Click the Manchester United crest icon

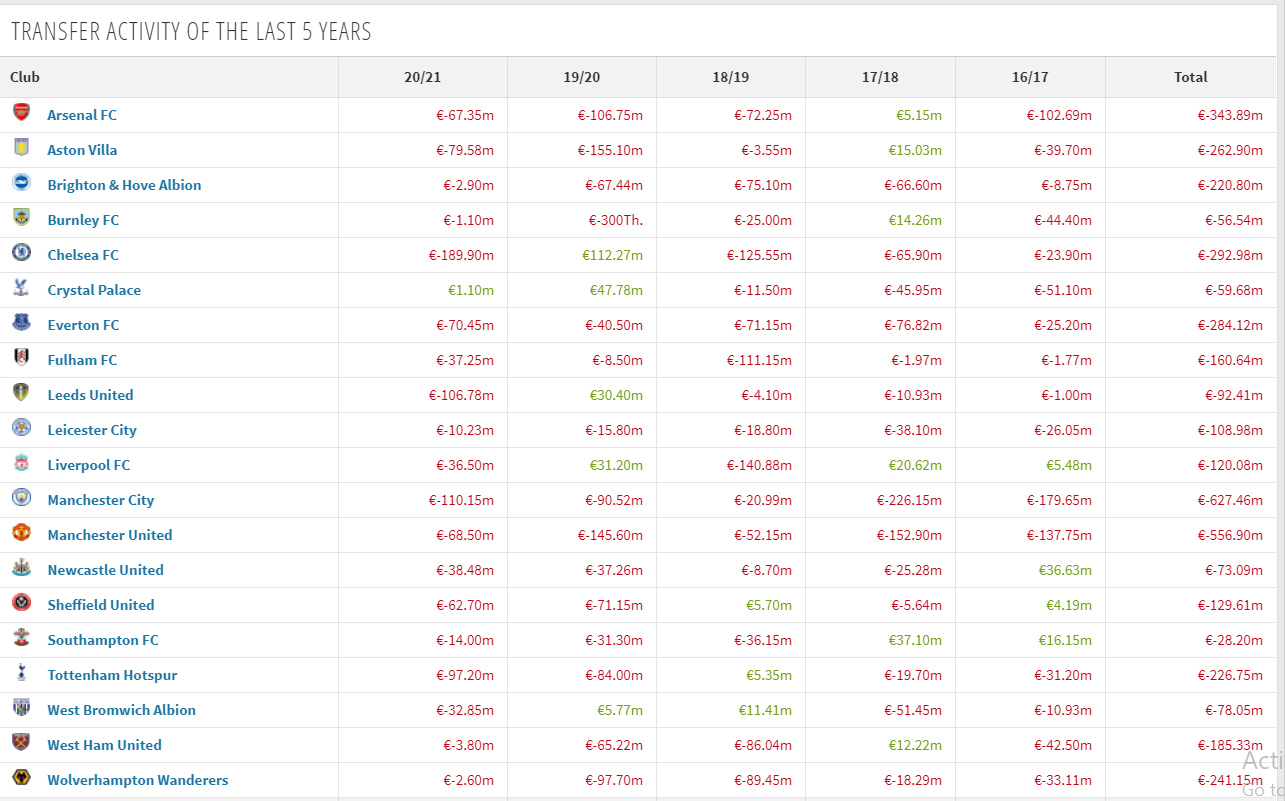pos(21,533)
